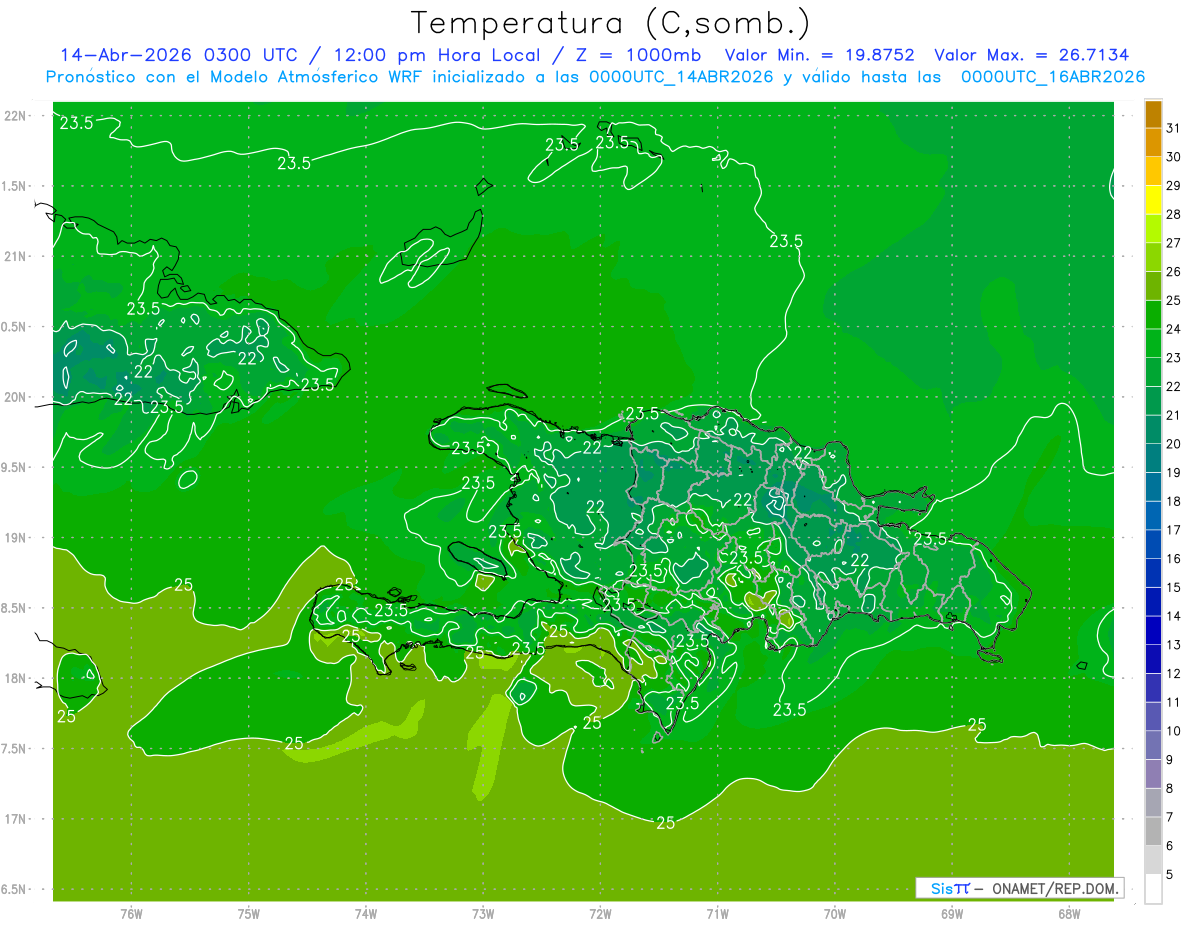Click the Valor Min. = 19.8752 text
The height and width of the screenshot is (927, 1200).
(819, 55)
